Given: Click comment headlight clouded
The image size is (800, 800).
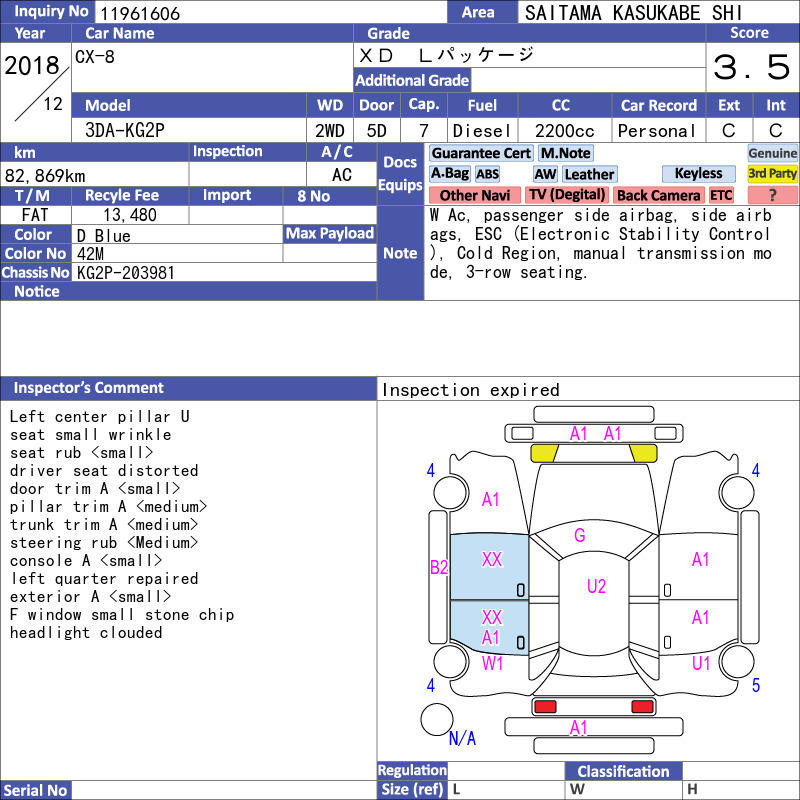Looking at the screenshot, I should click(x=86, y=633).
